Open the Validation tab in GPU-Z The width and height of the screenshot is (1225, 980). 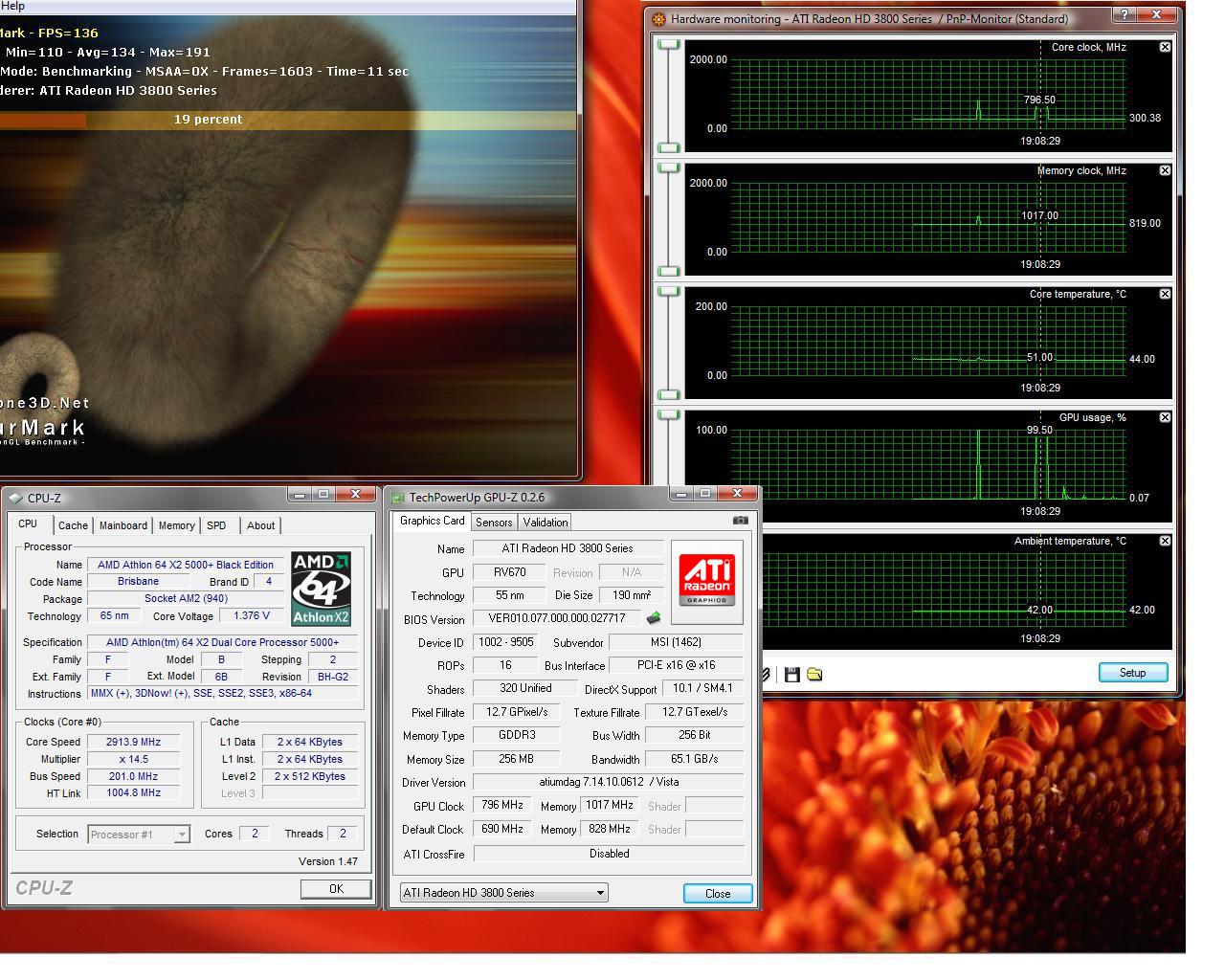pyautogui.click(x=546, y=523)
